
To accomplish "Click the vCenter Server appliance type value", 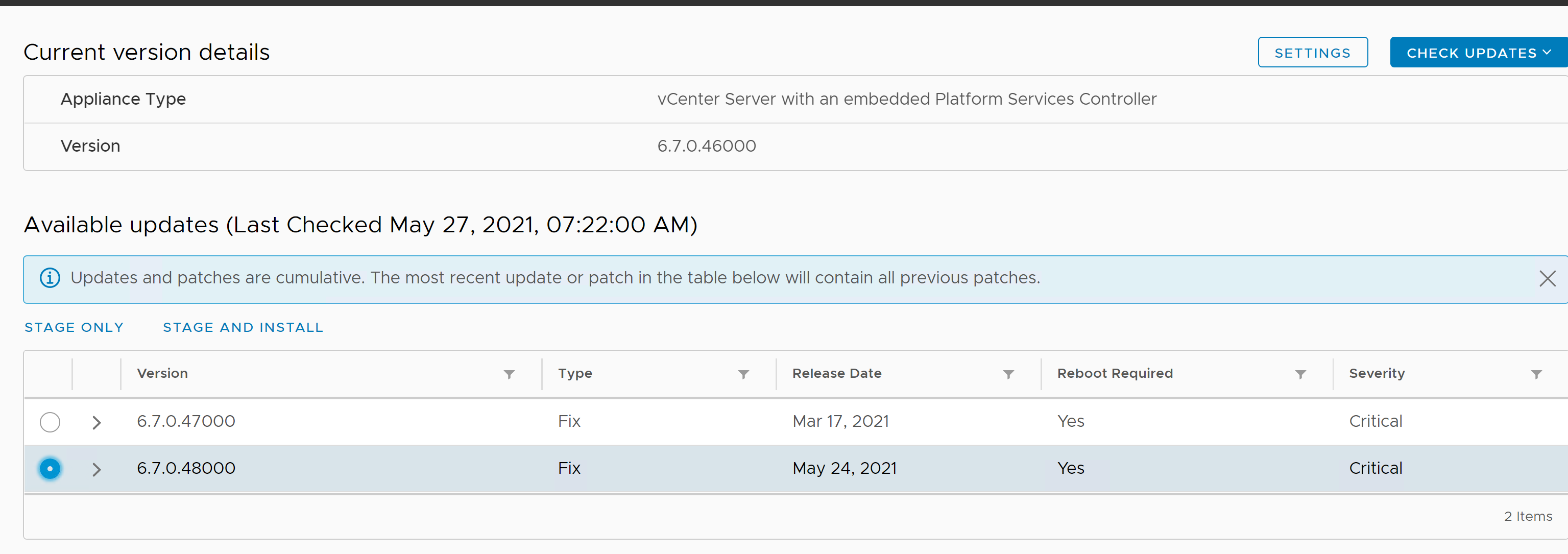I will pos(906,99).
